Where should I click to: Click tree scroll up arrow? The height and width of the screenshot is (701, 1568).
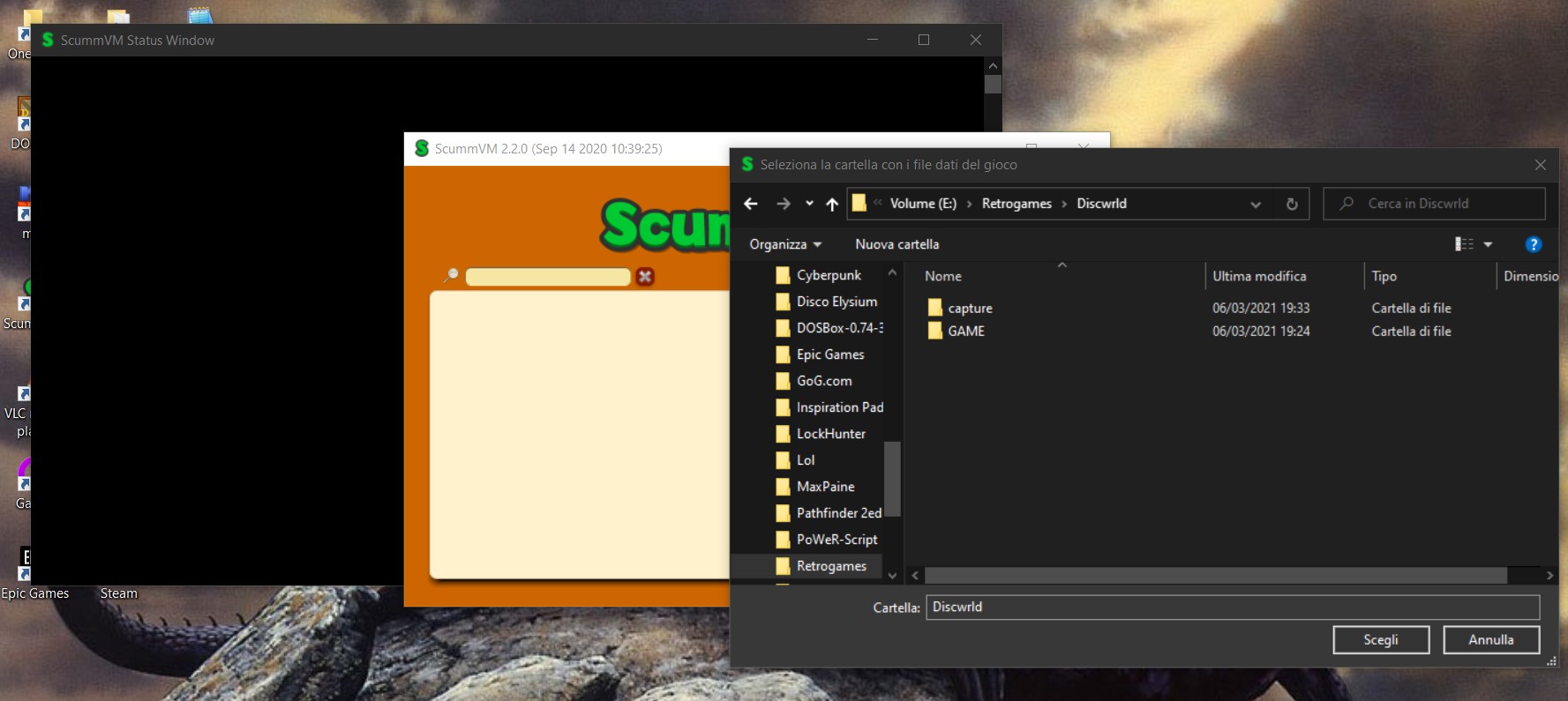(892, 272)
